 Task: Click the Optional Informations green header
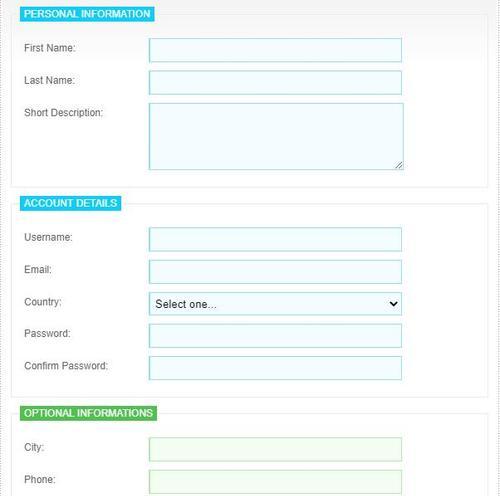pyautogui.click(x=88, y=413)
